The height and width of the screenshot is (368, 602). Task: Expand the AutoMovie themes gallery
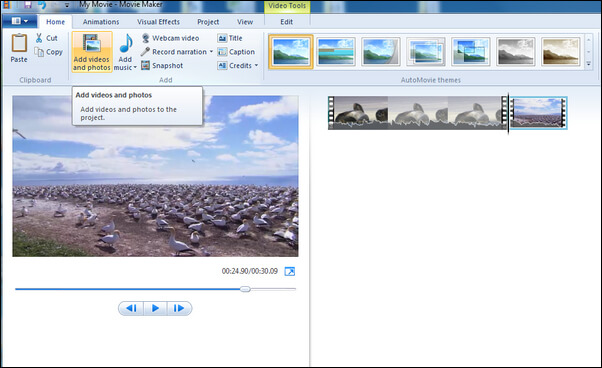tap(589, 64)
